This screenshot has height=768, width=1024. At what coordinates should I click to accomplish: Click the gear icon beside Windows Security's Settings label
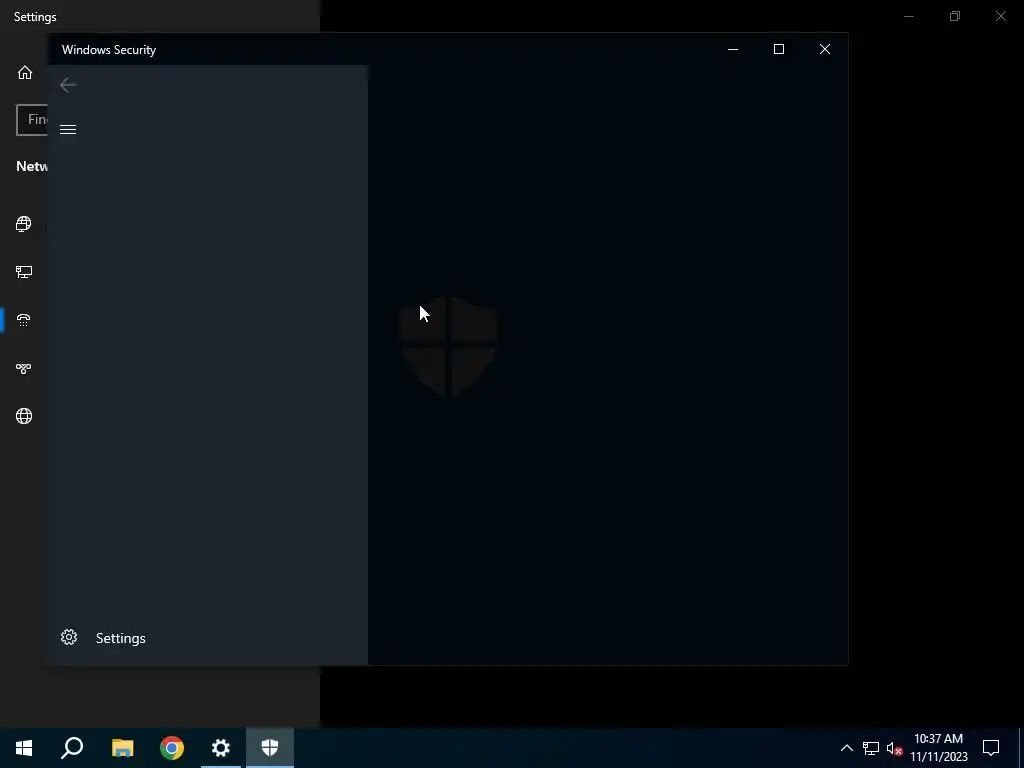[69, 637]
